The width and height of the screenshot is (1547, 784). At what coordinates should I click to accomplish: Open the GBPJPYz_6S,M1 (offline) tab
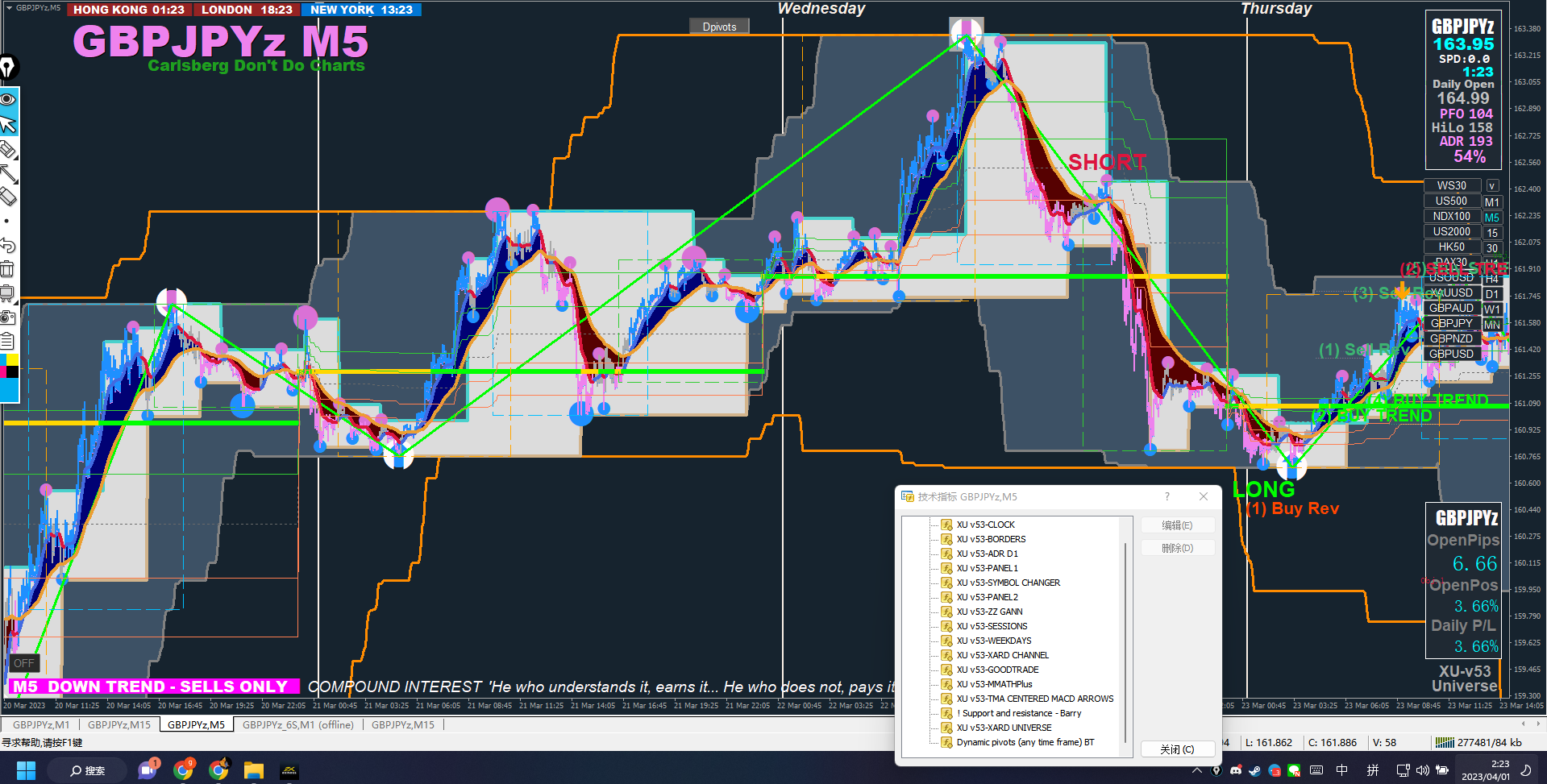click(298, 724)
